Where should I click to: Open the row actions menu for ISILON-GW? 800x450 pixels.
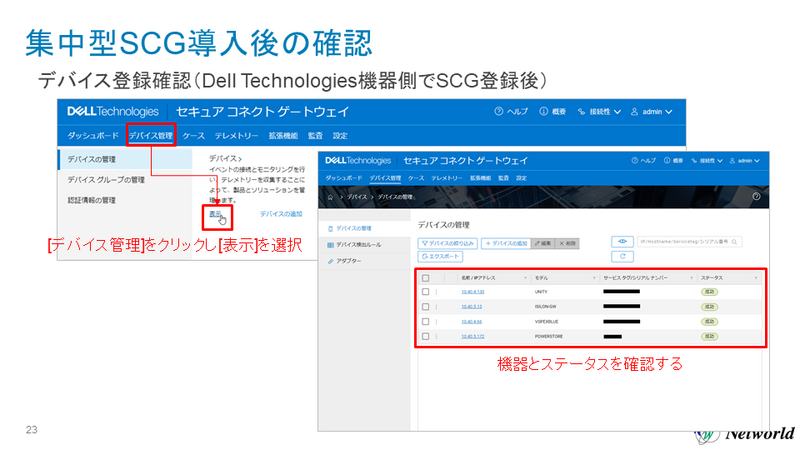pos(436,307)
